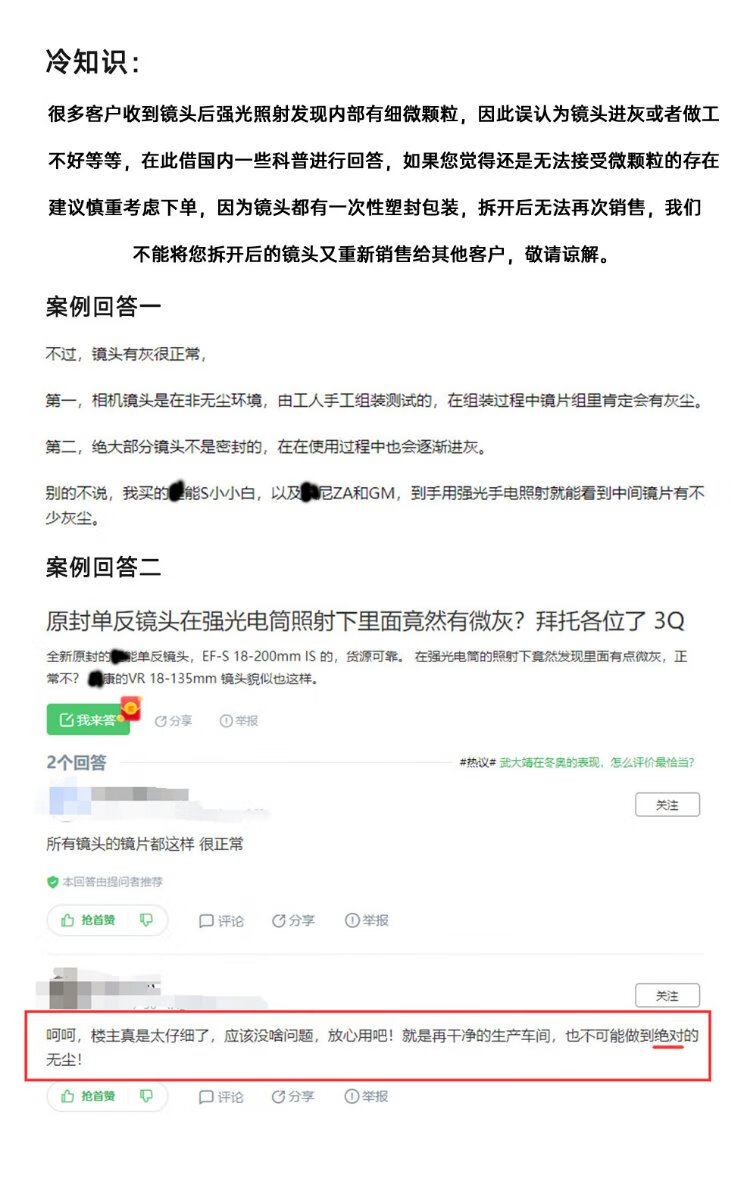
Task: Share the first answer via 分享
Action: click(x=294, y=921)
